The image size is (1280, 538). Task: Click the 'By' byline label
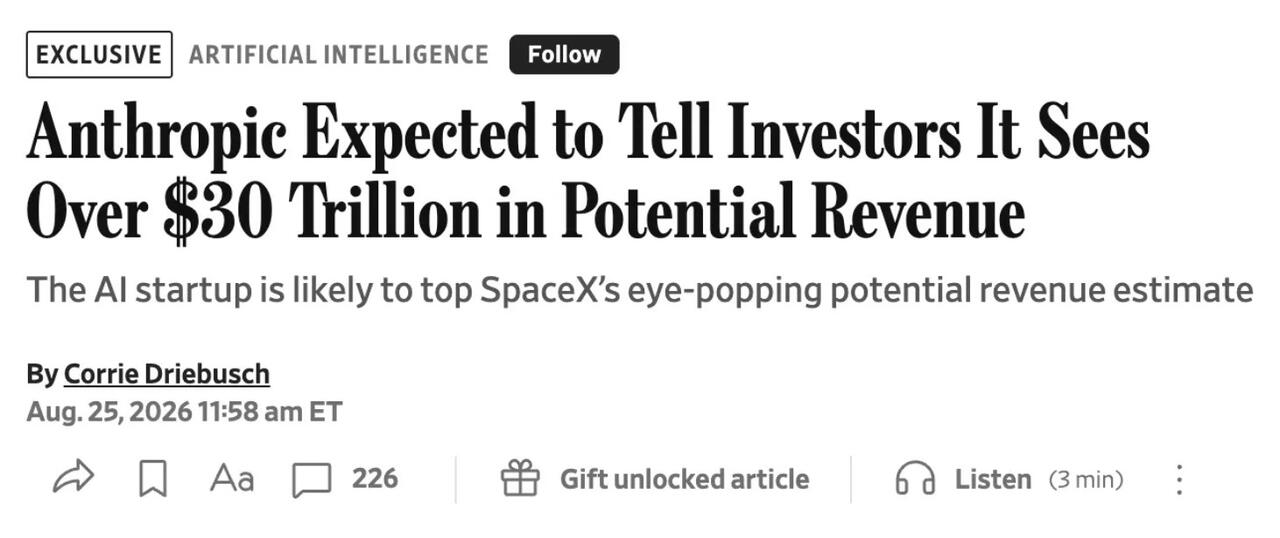click(41, 375)
